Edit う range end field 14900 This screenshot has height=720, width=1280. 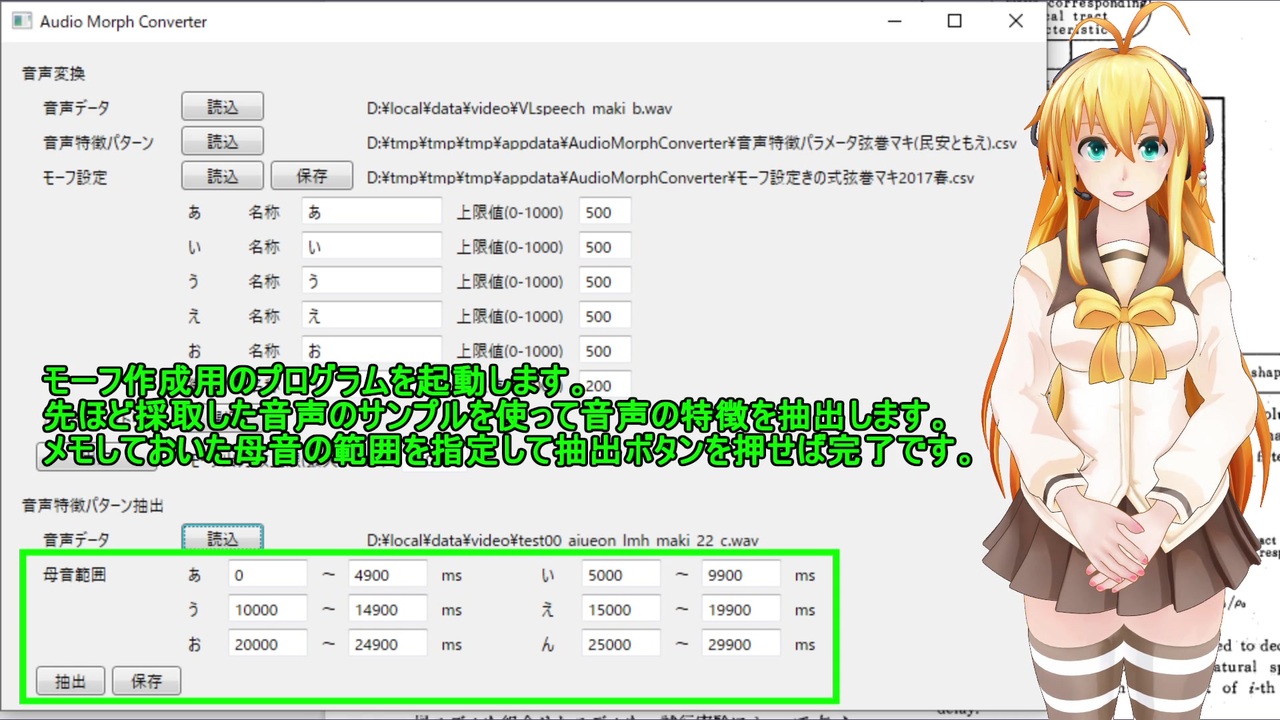[388, 610]
